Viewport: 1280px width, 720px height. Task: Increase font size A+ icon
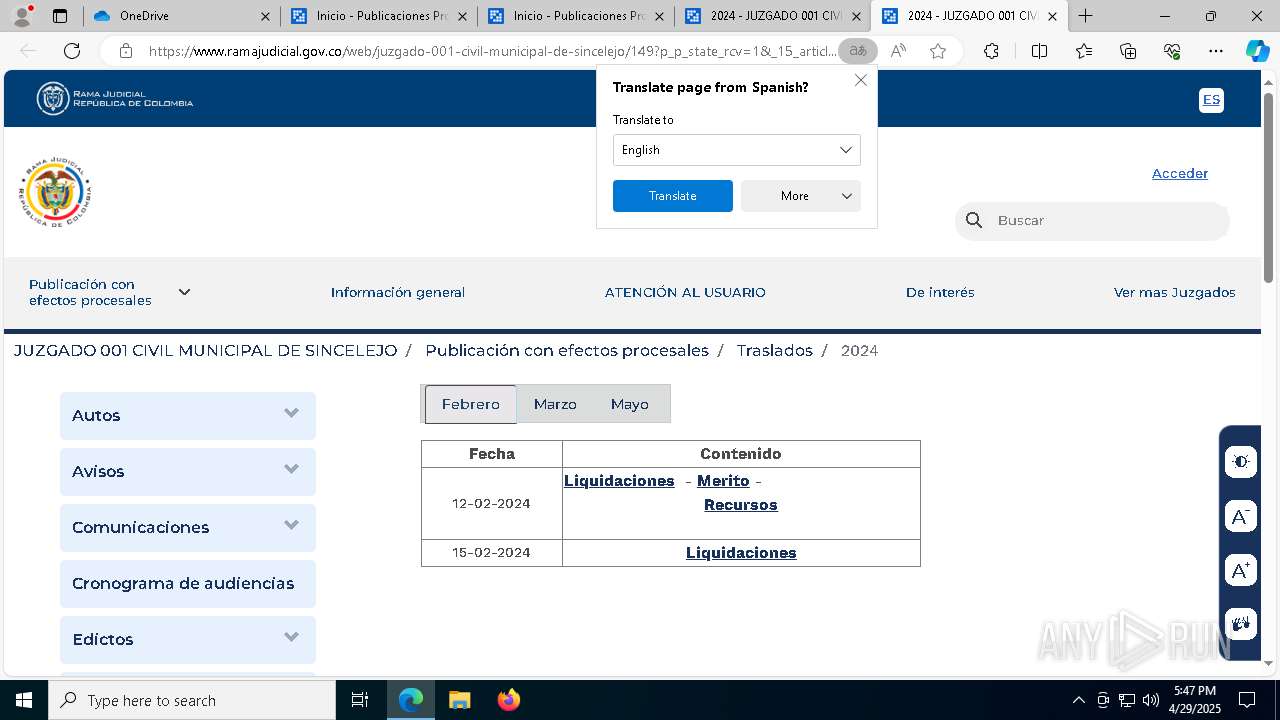(x=1241, y=570)
